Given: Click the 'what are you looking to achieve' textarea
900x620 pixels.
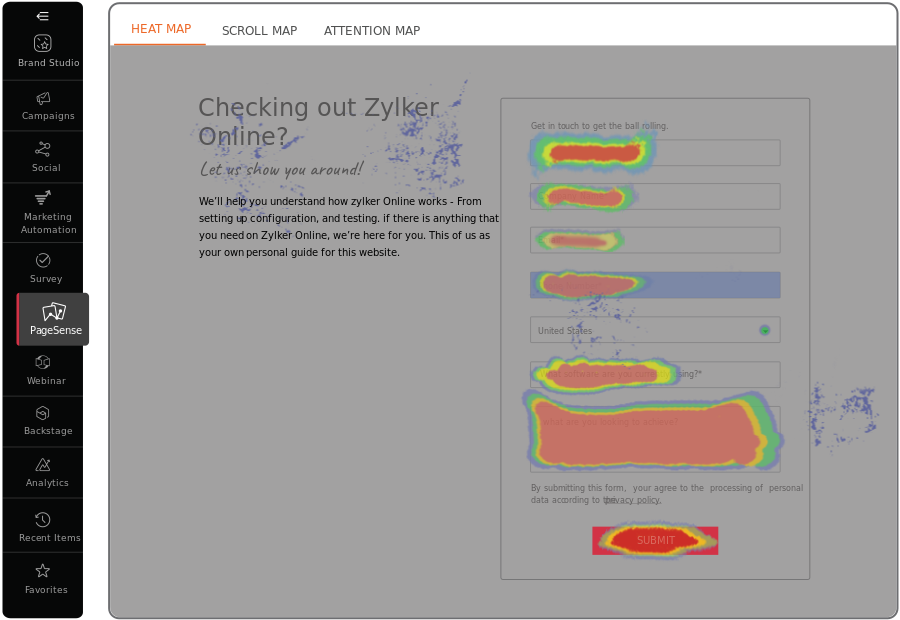Looking at the screenshot, I should [x=655, y=439].
